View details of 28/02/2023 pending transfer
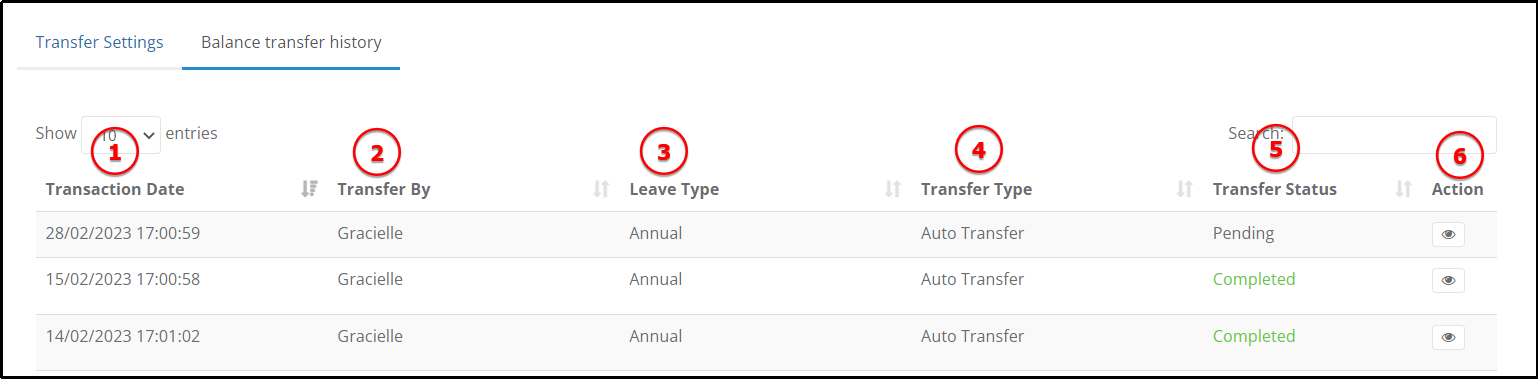Viewport: 1538px width, 379px height. [x=1448, y=234]
